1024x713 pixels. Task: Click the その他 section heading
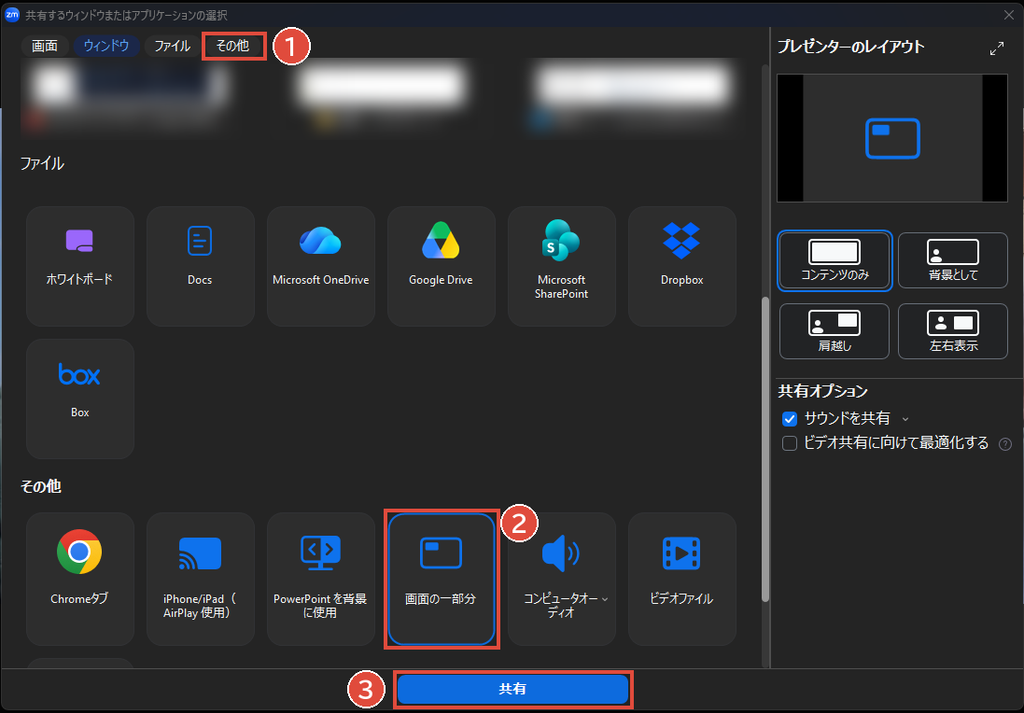pos(40,487)
